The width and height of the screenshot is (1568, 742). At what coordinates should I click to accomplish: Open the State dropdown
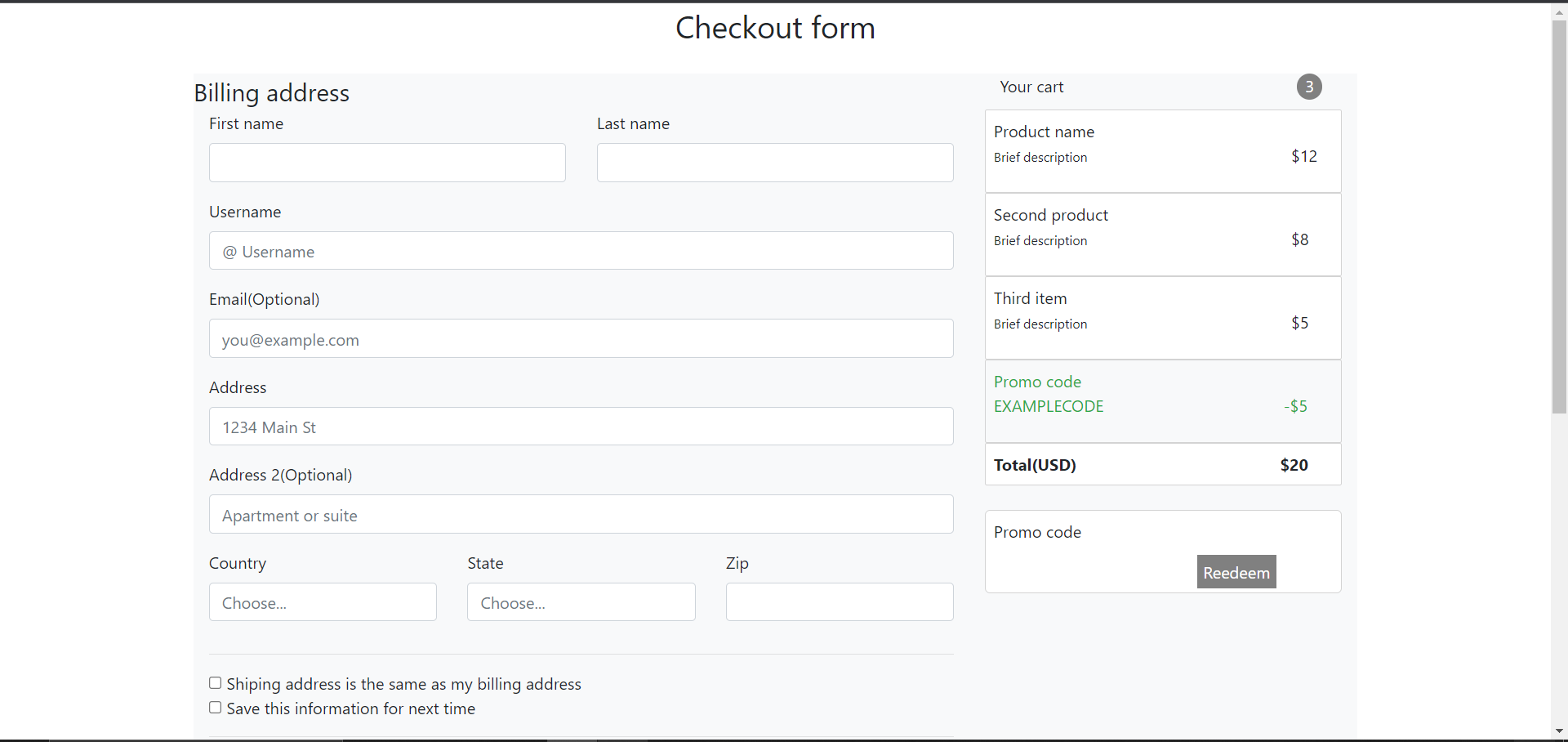coord(581,602)
